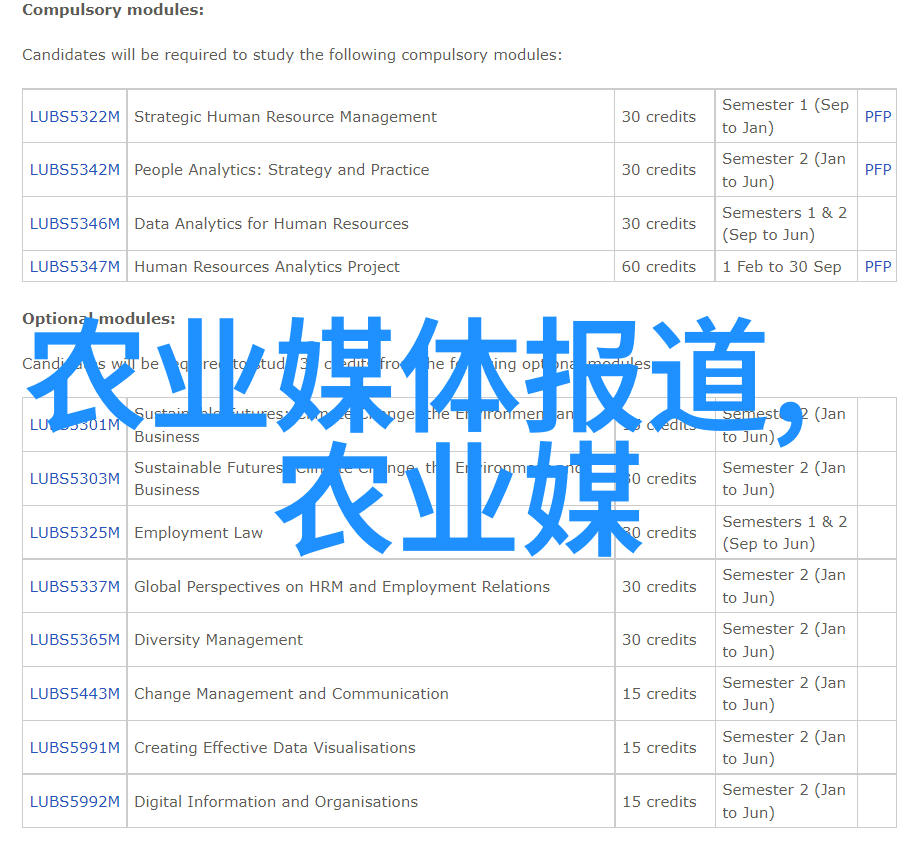The height and width of the screenshot is (845, 916).
Task: Open the LUBS5365M module link
Action: pyautogui.click(x=75, y=639)
